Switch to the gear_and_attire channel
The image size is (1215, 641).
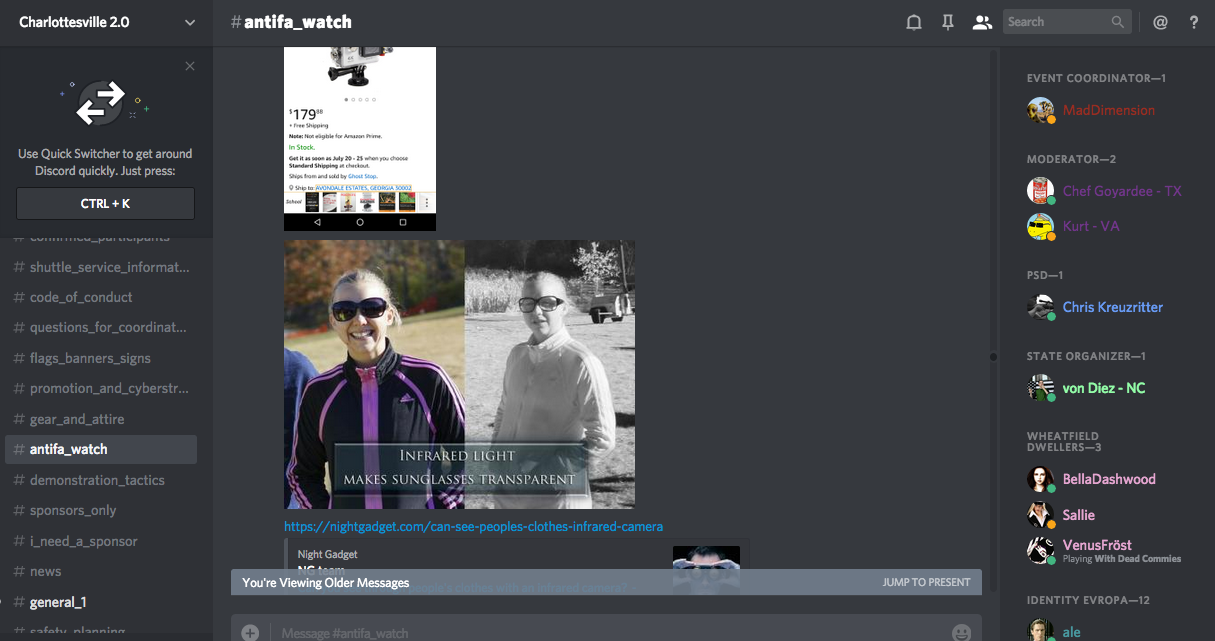77,419
